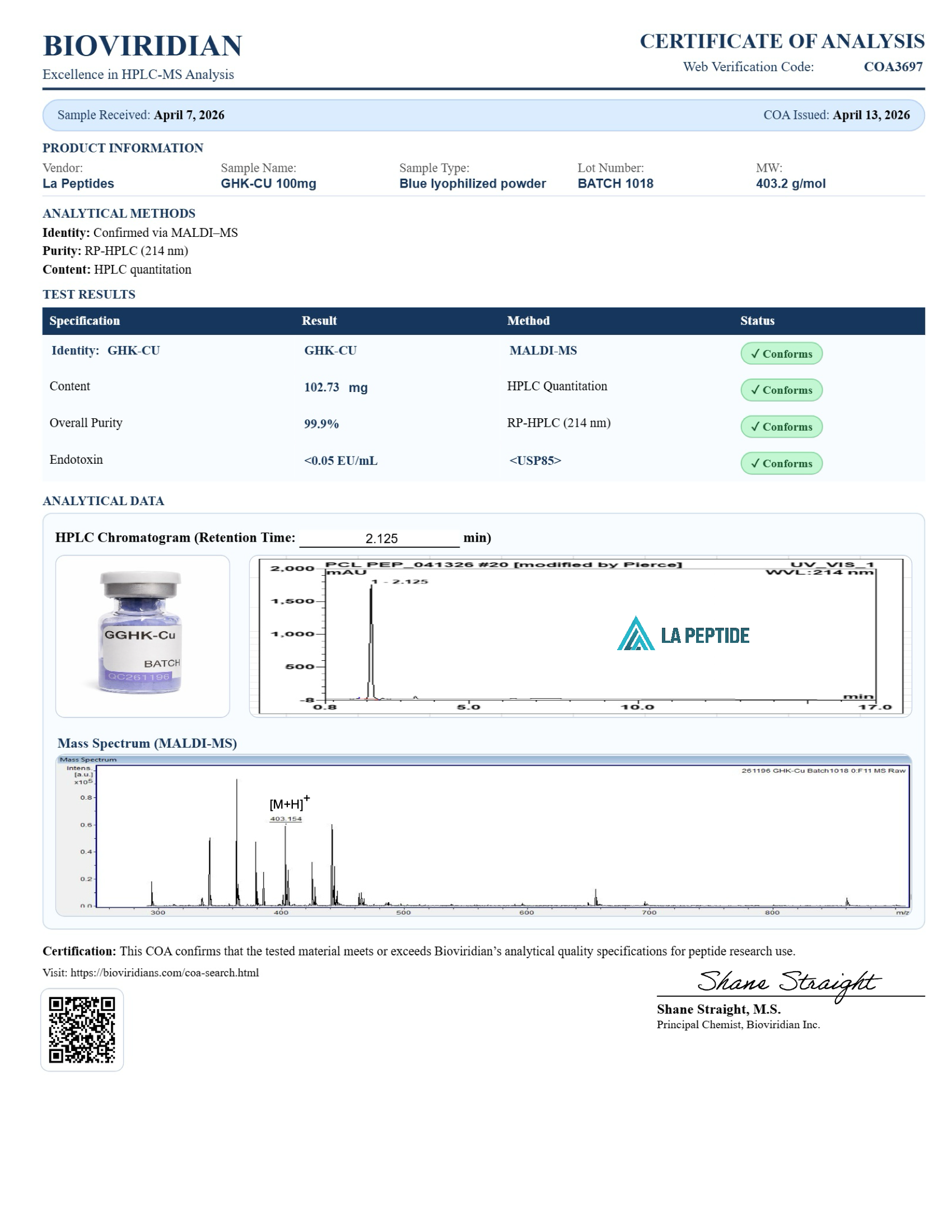Click the Identity row Conforms badge
952x1232 pixels.
pos(781,354)
